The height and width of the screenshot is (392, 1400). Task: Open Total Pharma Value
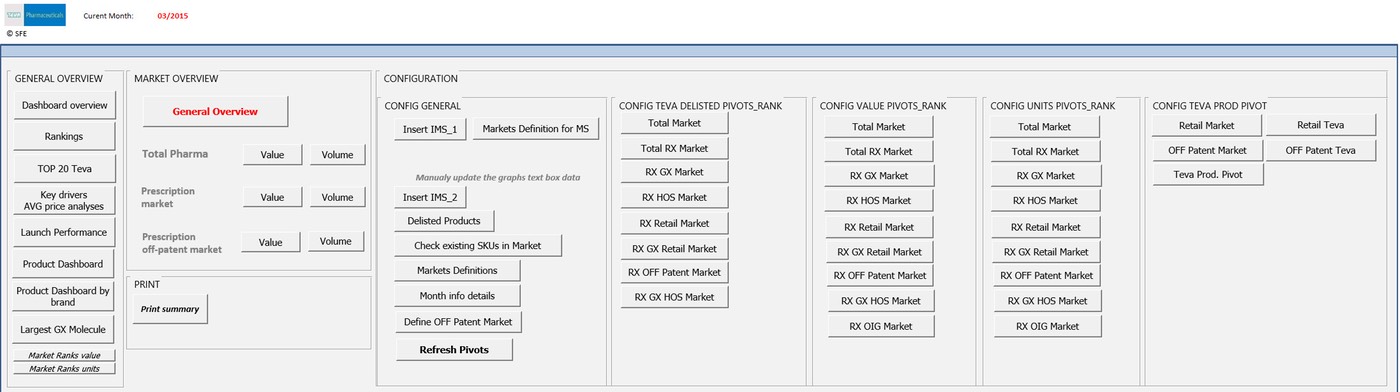pyautogui.click(x=272, y=155)
